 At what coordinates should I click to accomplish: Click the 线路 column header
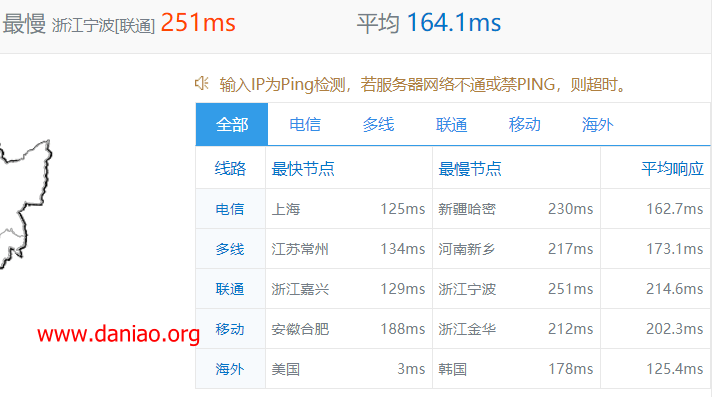click(230, 169)
